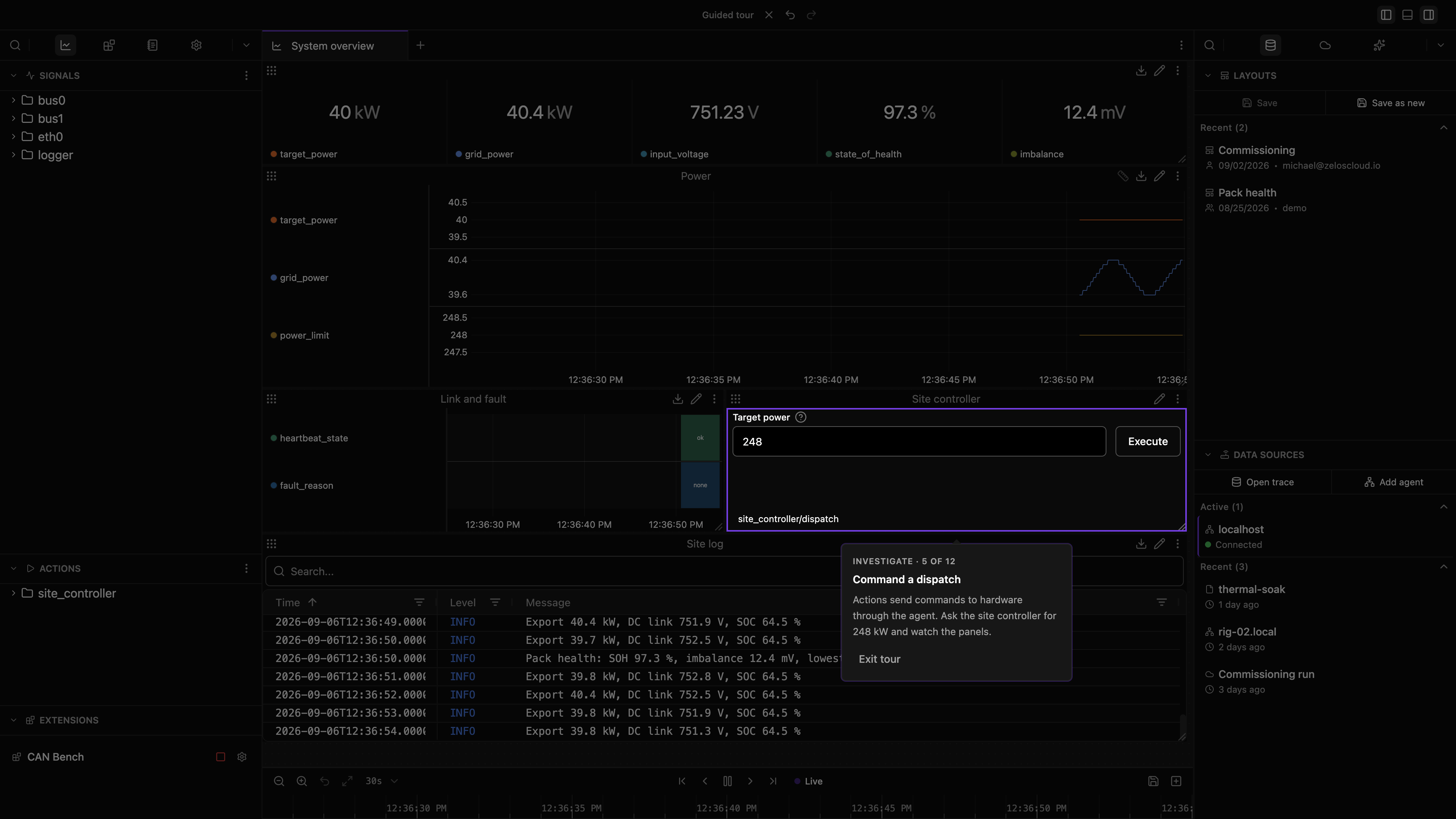Open the thermal-soak recent trace
This screenshot has width=1456, height=819.
1325,596
